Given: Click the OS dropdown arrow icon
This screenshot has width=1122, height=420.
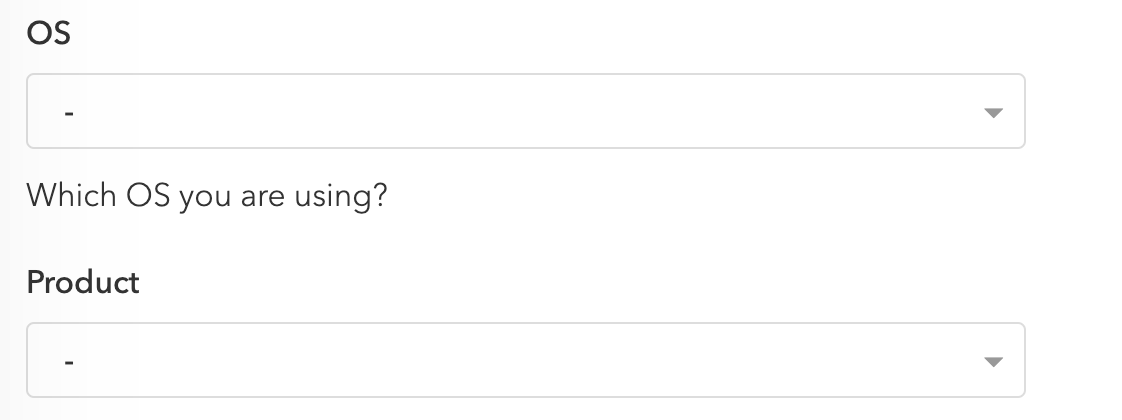Looking at the screenshot, I should click(993, 113).
